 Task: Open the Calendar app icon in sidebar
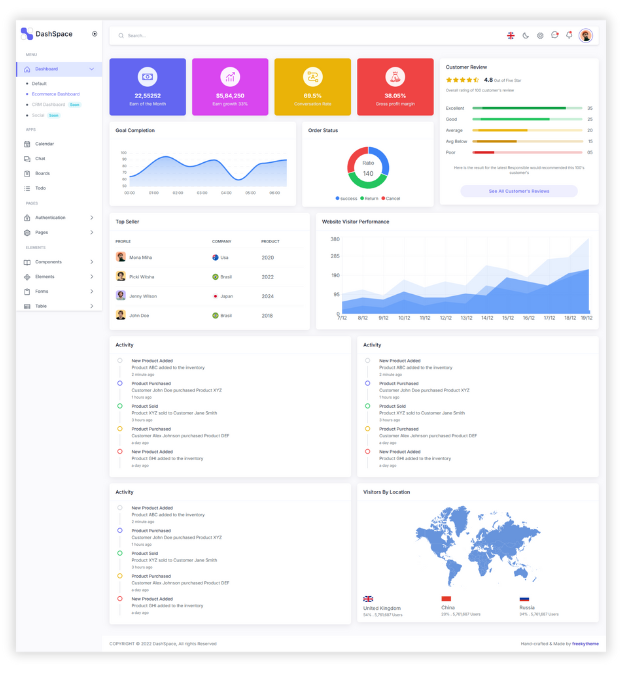click(x=27, y=144)
